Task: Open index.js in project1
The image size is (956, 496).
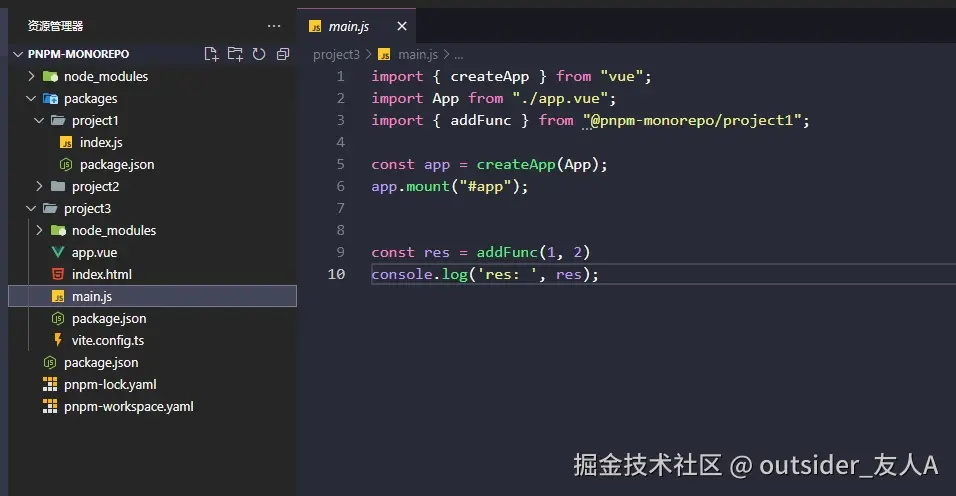Action: pyautogui.click(x=101, y=143)
